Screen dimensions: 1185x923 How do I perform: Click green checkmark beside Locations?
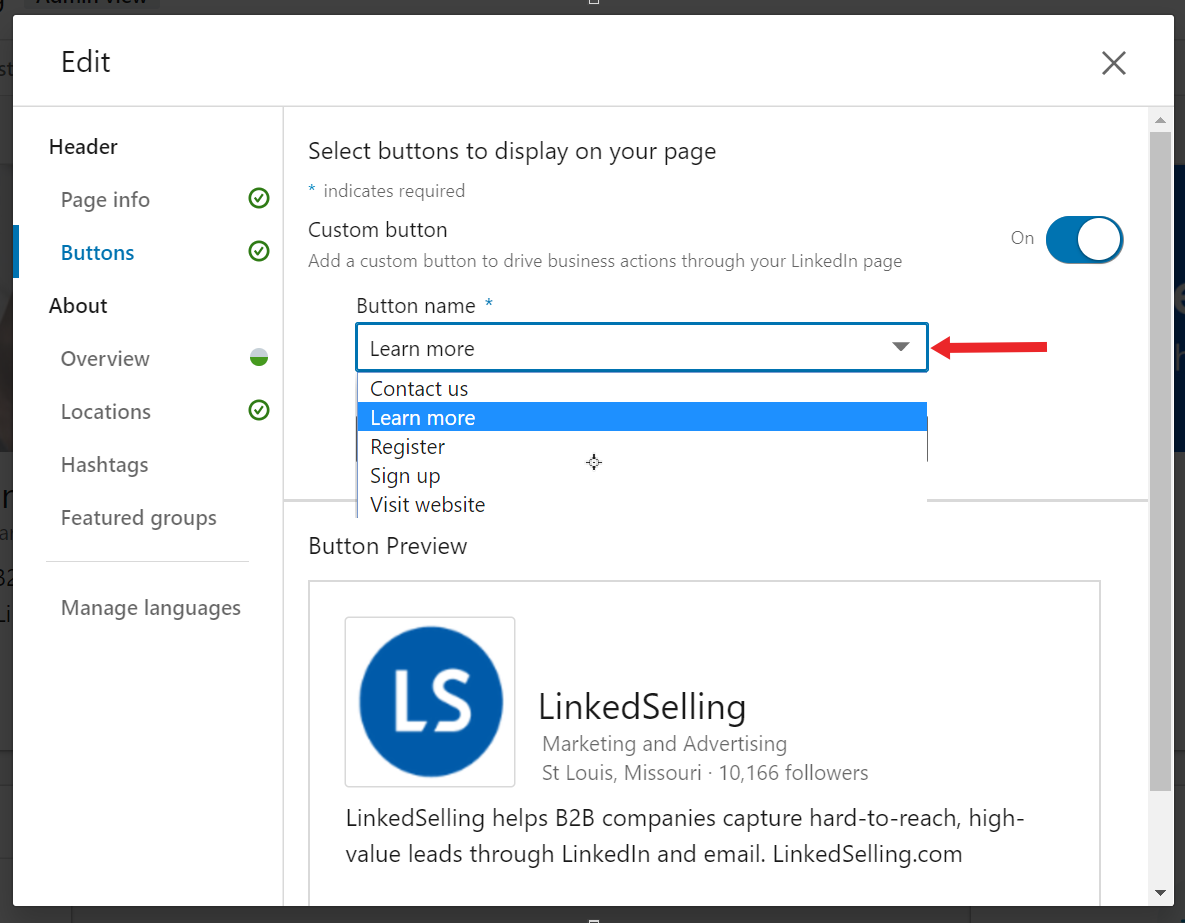(x=259, y=410)
